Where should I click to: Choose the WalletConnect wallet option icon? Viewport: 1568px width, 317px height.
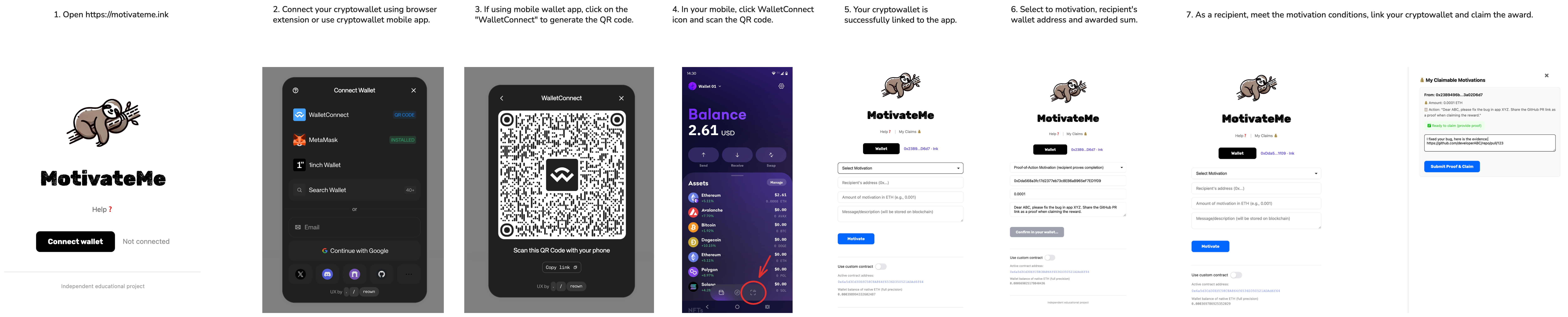tap(299, 115)
